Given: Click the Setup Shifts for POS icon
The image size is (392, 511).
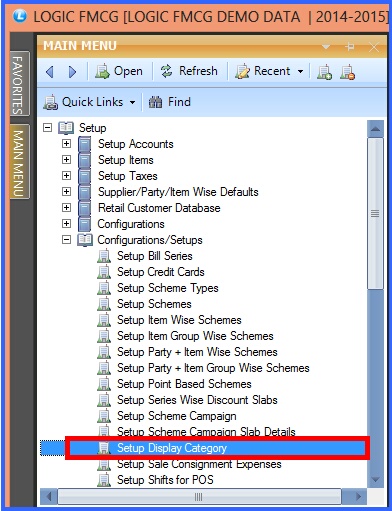Looking at the screenshot, I should [x=104, y=480].
